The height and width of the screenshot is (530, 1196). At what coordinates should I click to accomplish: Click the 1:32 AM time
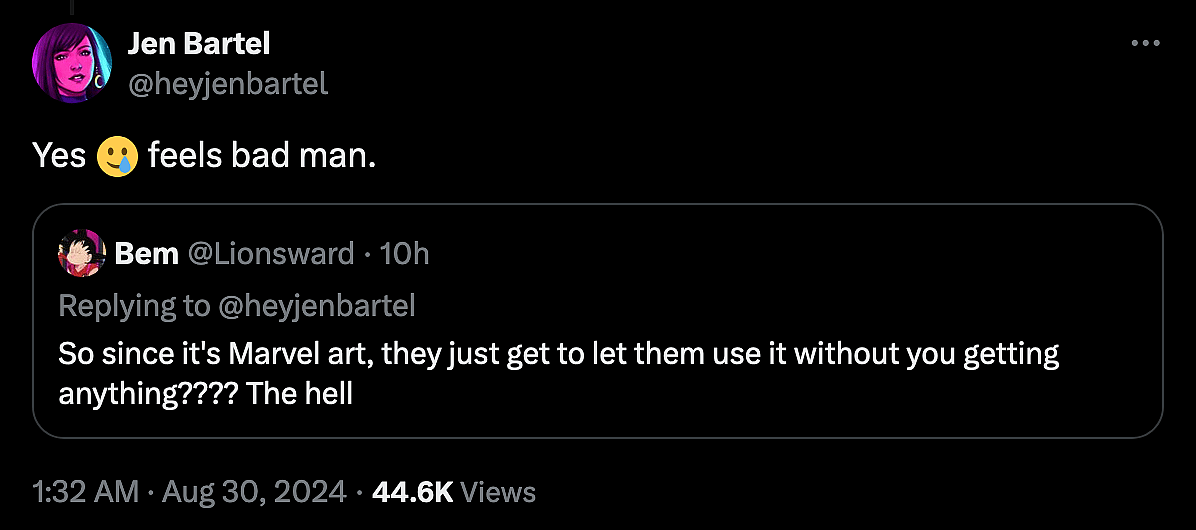pyautogui.click(x=85, y=492)
